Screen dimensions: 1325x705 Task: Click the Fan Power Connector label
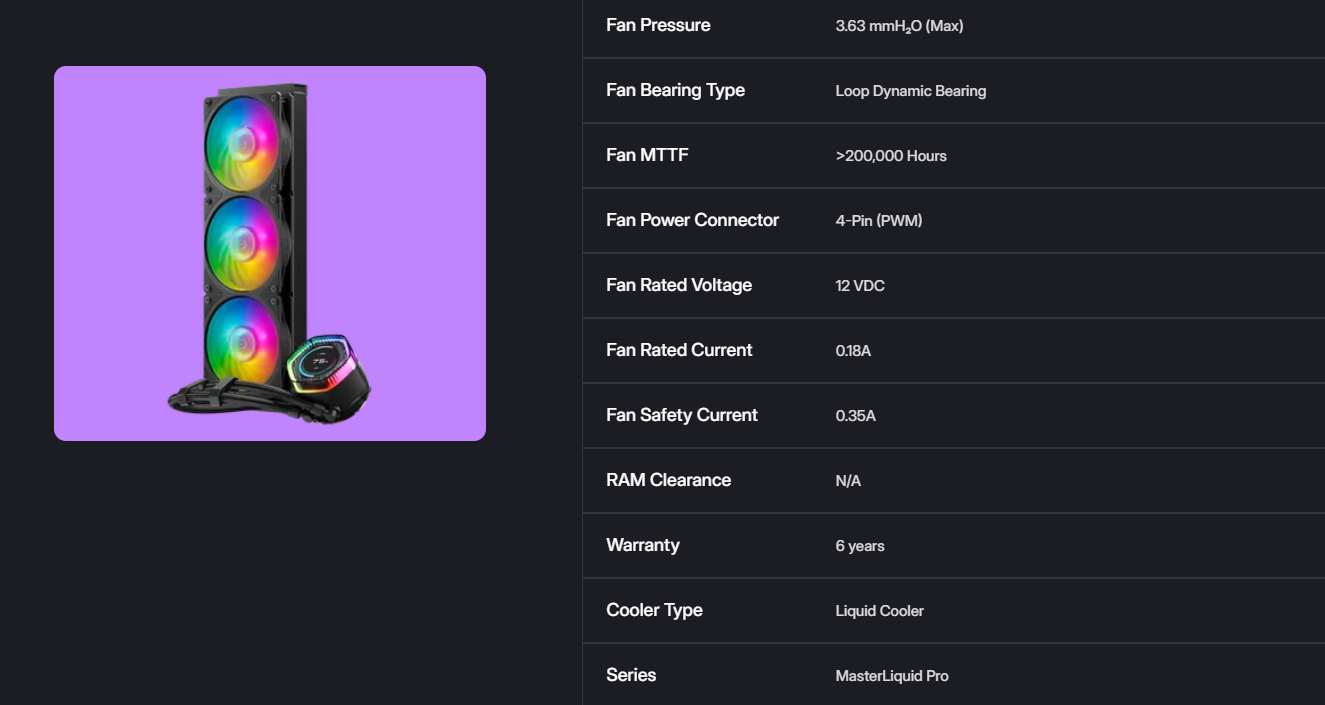(692, 220)
